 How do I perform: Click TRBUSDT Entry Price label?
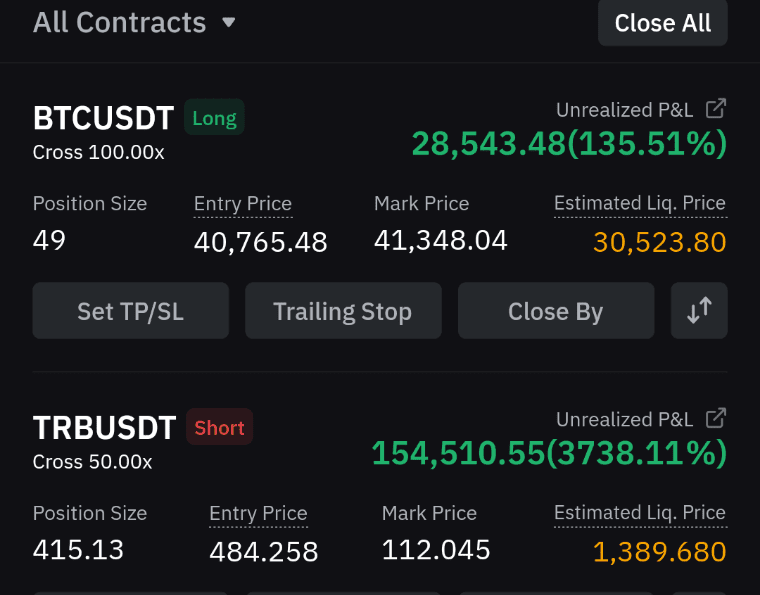point(258,514)
